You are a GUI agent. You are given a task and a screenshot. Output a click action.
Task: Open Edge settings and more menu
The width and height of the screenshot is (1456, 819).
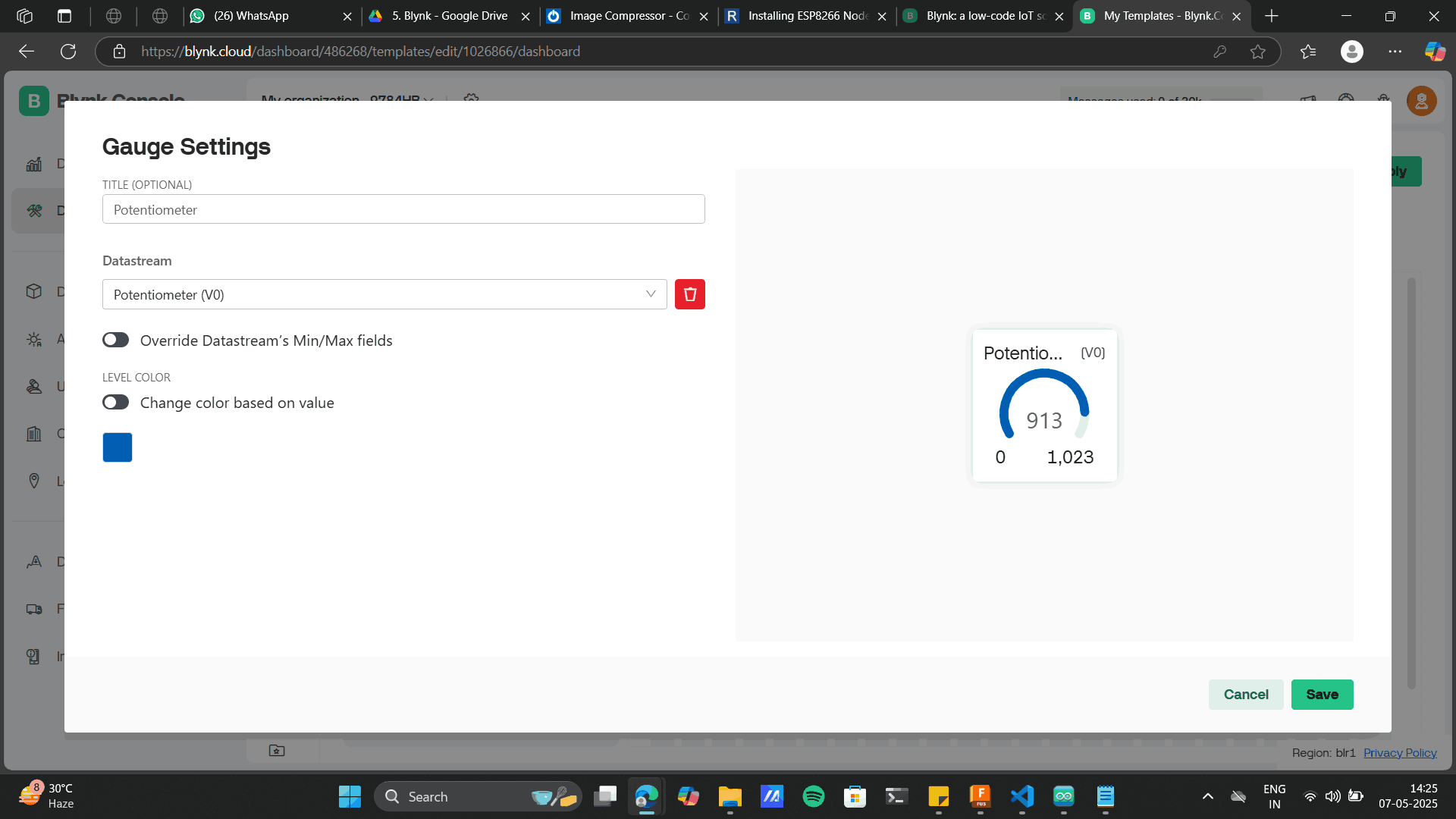(1395, 52)
